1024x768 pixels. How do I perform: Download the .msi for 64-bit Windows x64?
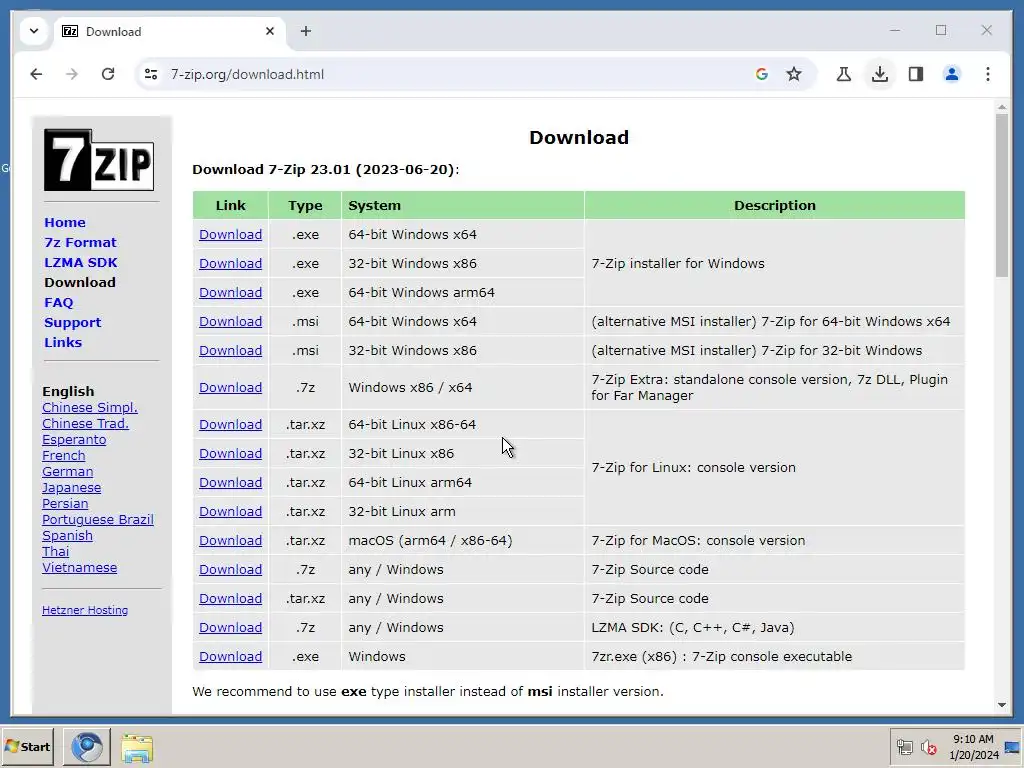(x=231, y=321)
